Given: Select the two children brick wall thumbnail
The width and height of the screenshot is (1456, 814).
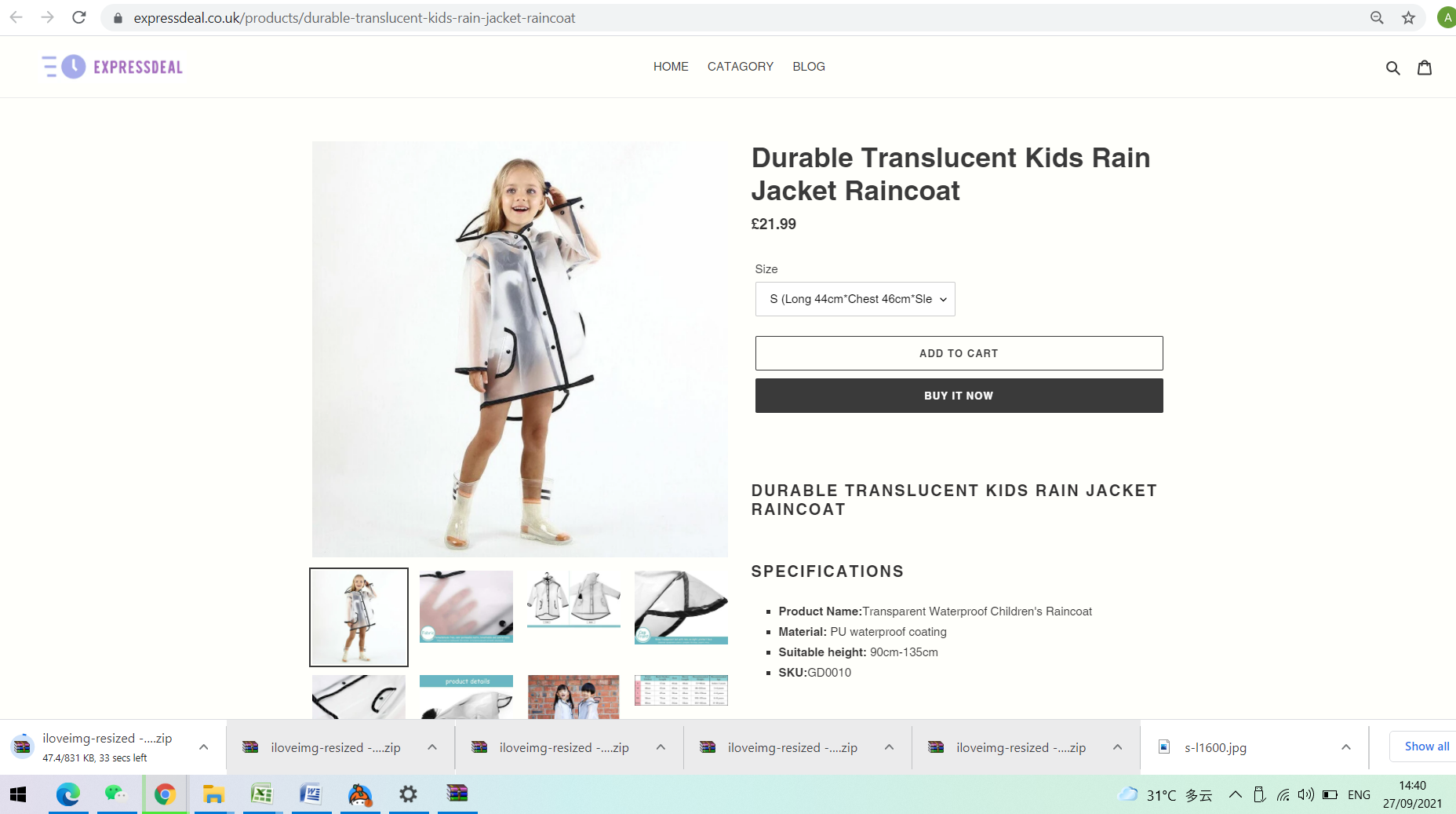Looking at the screenshot, I should [573, 697].
